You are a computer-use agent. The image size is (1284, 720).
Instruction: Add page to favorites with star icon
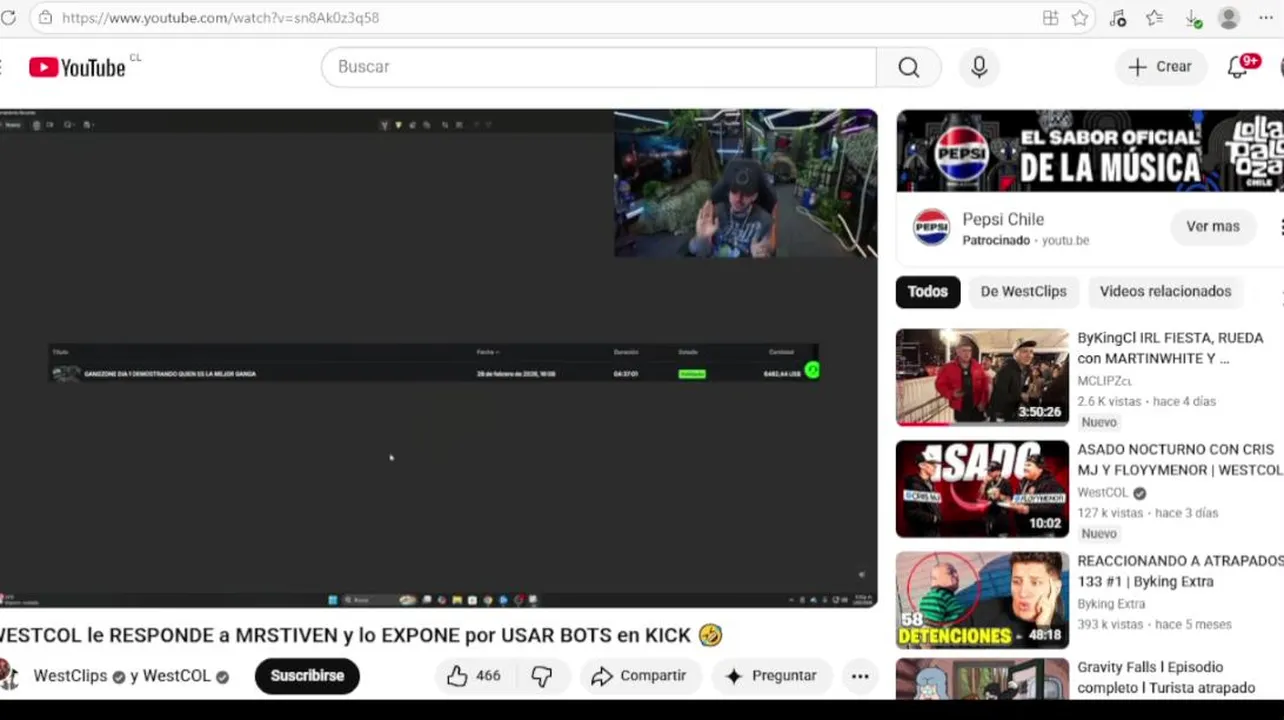tap(1080, 18)
